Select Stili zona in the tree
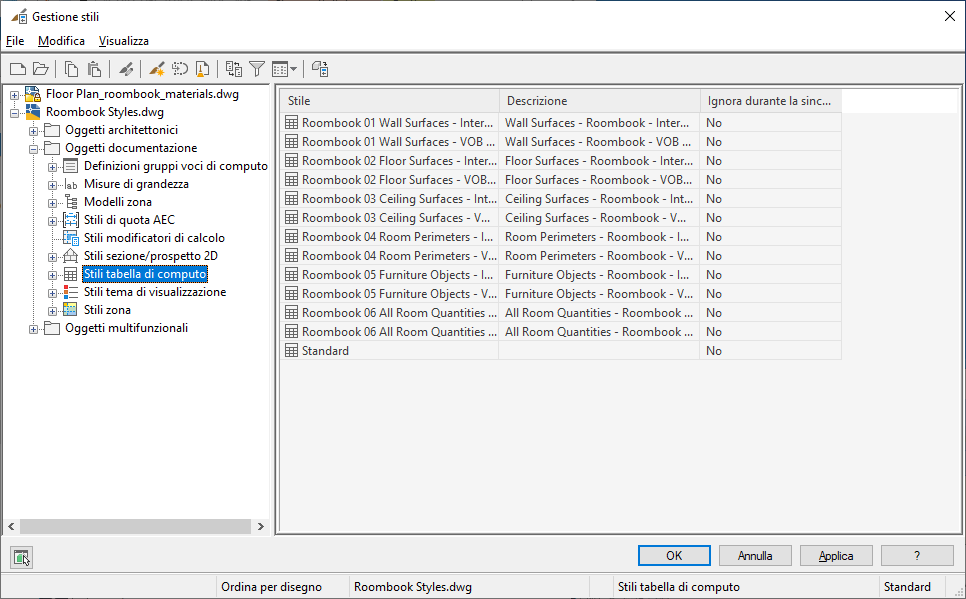Image resolution: width=966 pixels, height=599 pixels. click(x=107, y=310)
